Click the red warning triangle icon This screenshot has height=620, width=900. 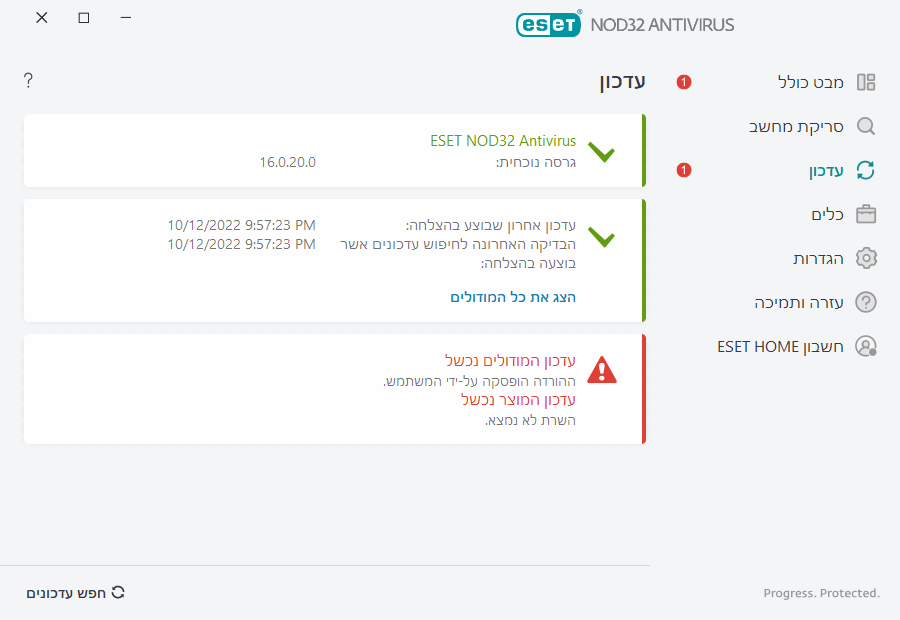coord(602,370)
